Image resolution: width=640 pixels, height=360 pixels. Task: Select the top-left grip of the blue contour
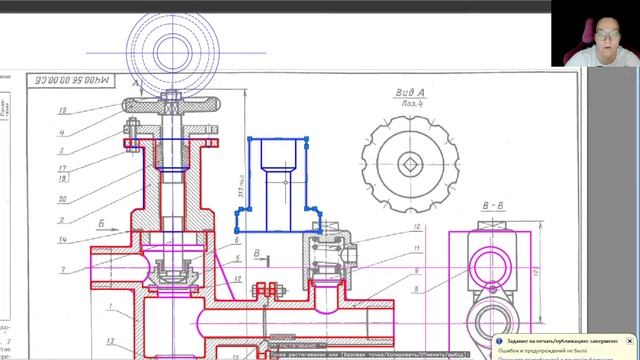[250, 139]
